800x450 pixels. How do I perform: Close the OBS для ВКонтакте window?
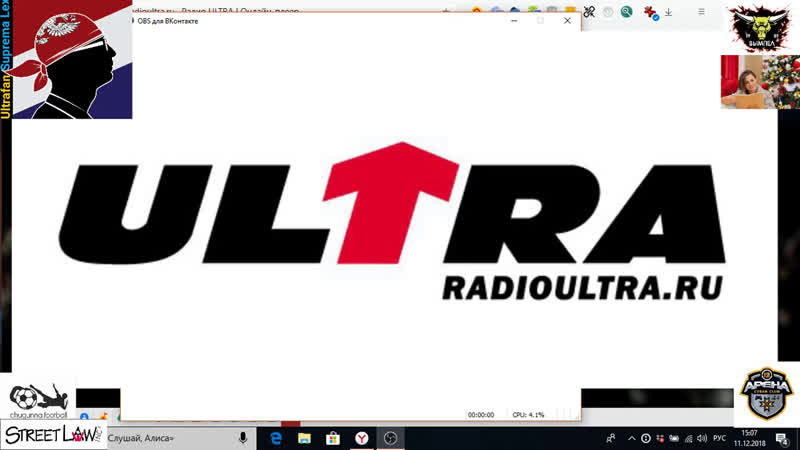pyautogui.click(x=567, y=20)
